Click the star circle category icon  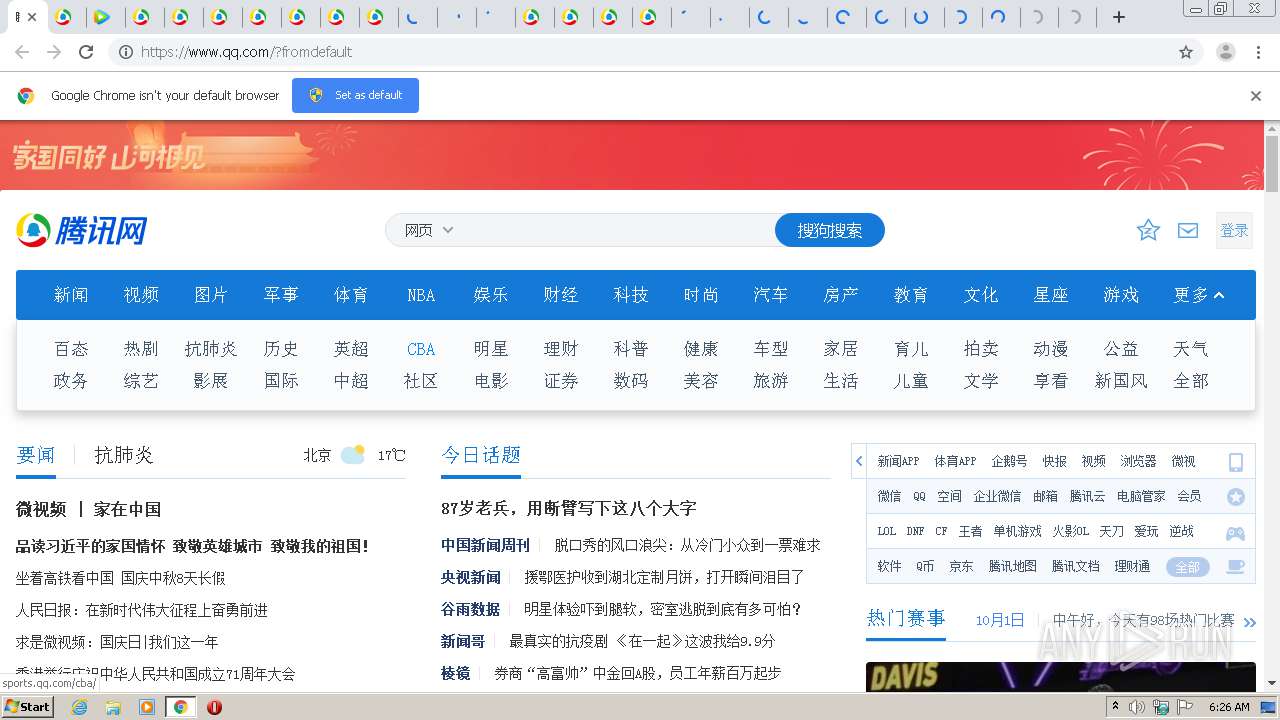[1236, 497]
